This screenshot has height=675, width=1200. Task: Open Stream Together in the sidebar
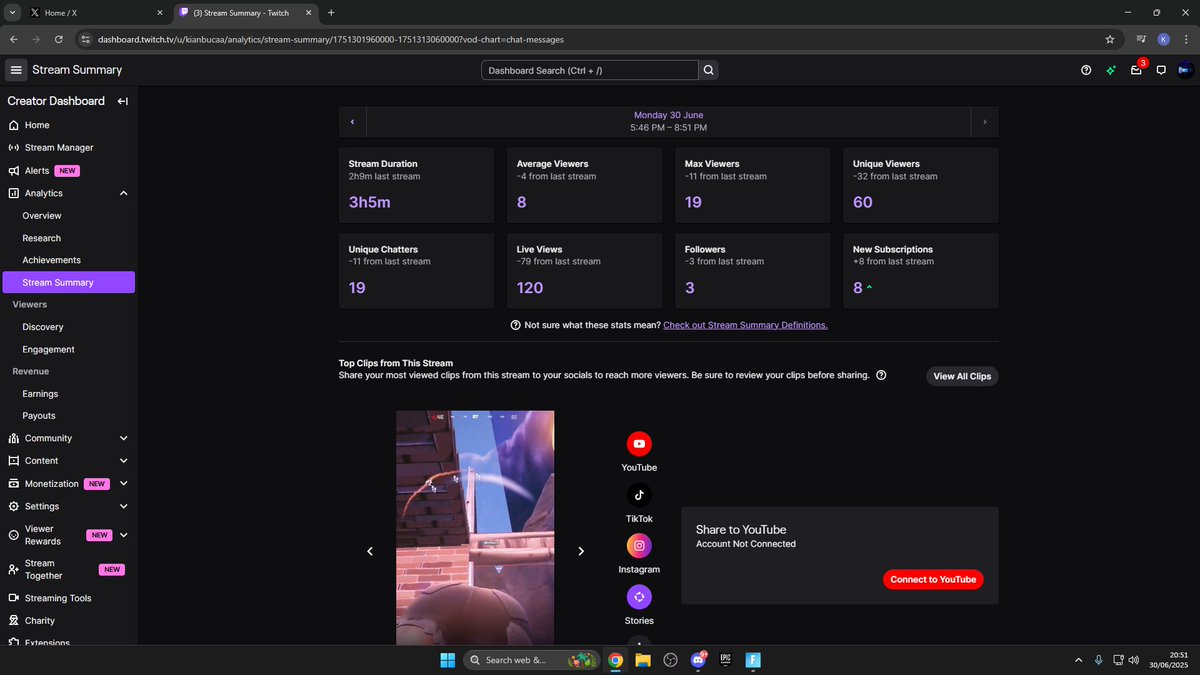click(x=68, y=569)
